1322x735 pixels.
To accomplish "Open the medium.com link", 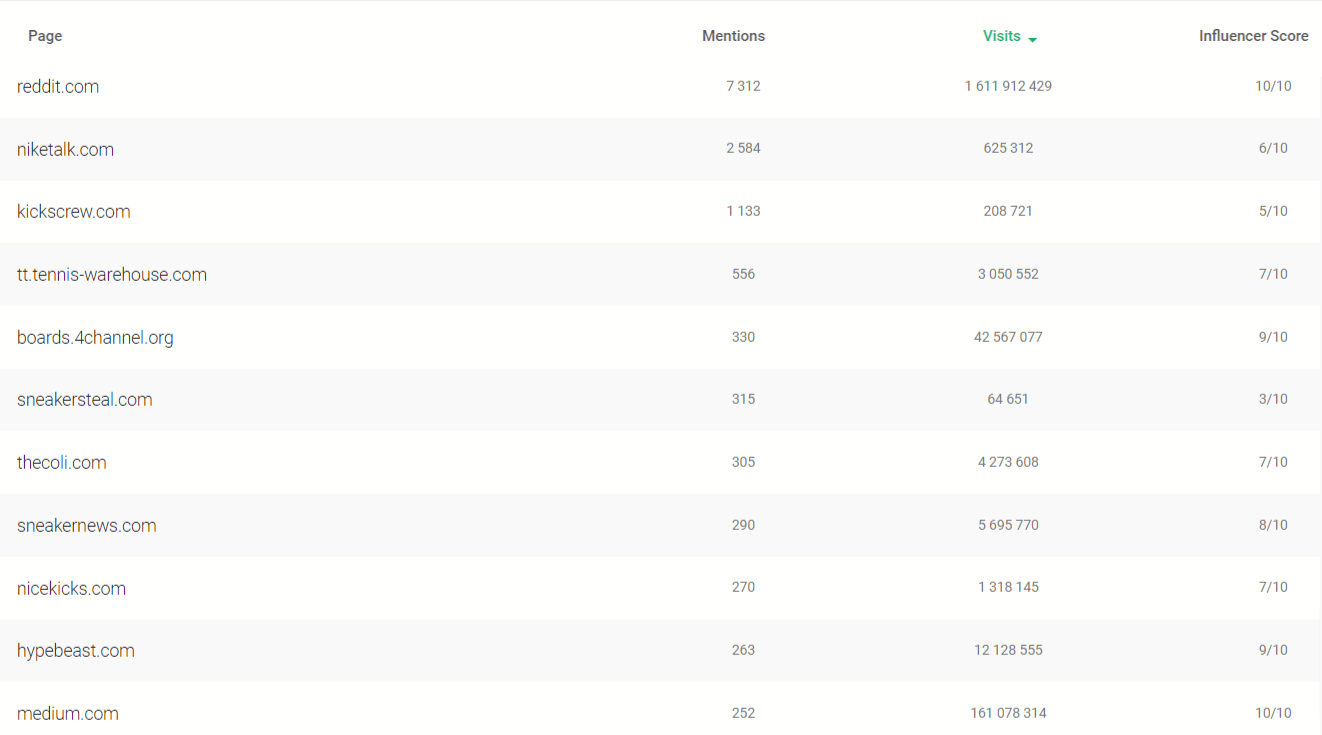I will [68, 714].
